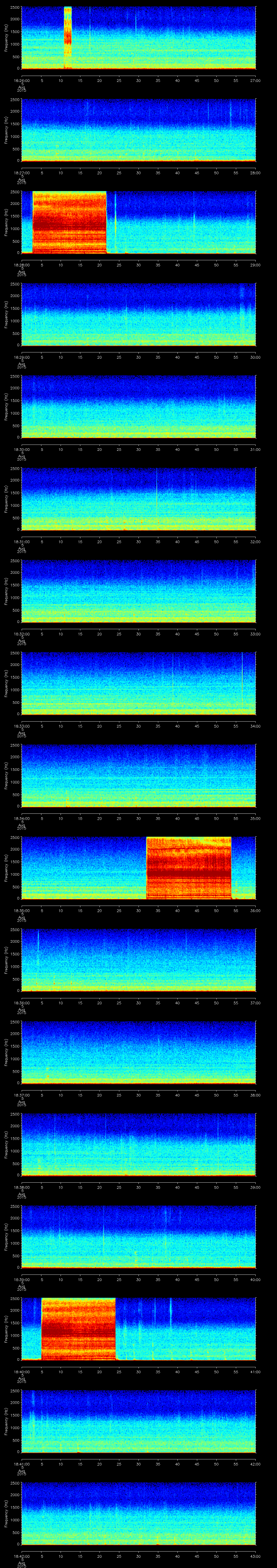This screenshot has width=277, height=1568.
Task: Click the 18:30:00 time axis label
Action: [x=21, y=449]
